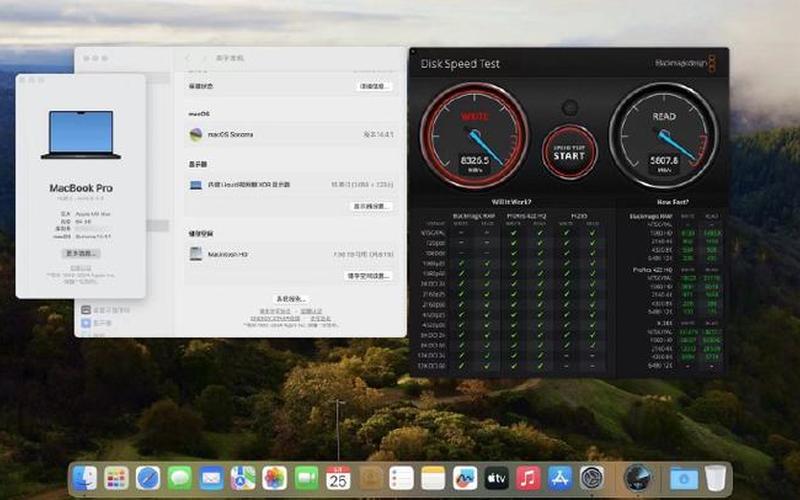Image resolution: width=800 pixels, height=500 pixels.
Task: Click the MacBook Pro laptop image
Action: pos(81,135)
